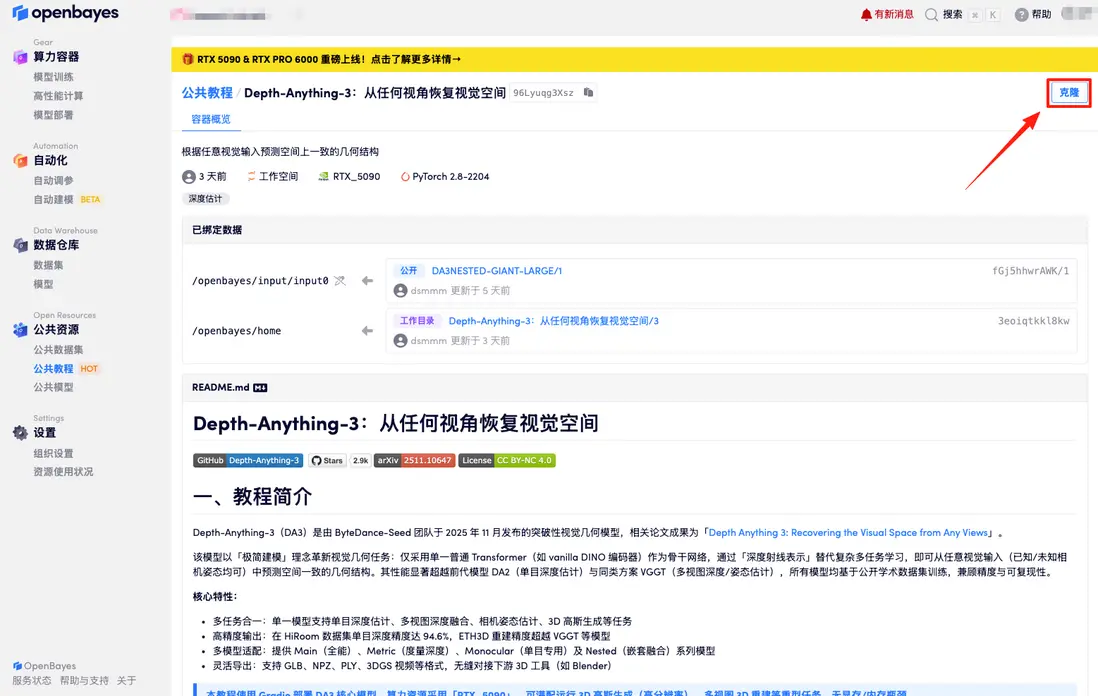Click the search magnifier icon
The width and height of the screenshot is (1098, 696).
pos(931,15)
